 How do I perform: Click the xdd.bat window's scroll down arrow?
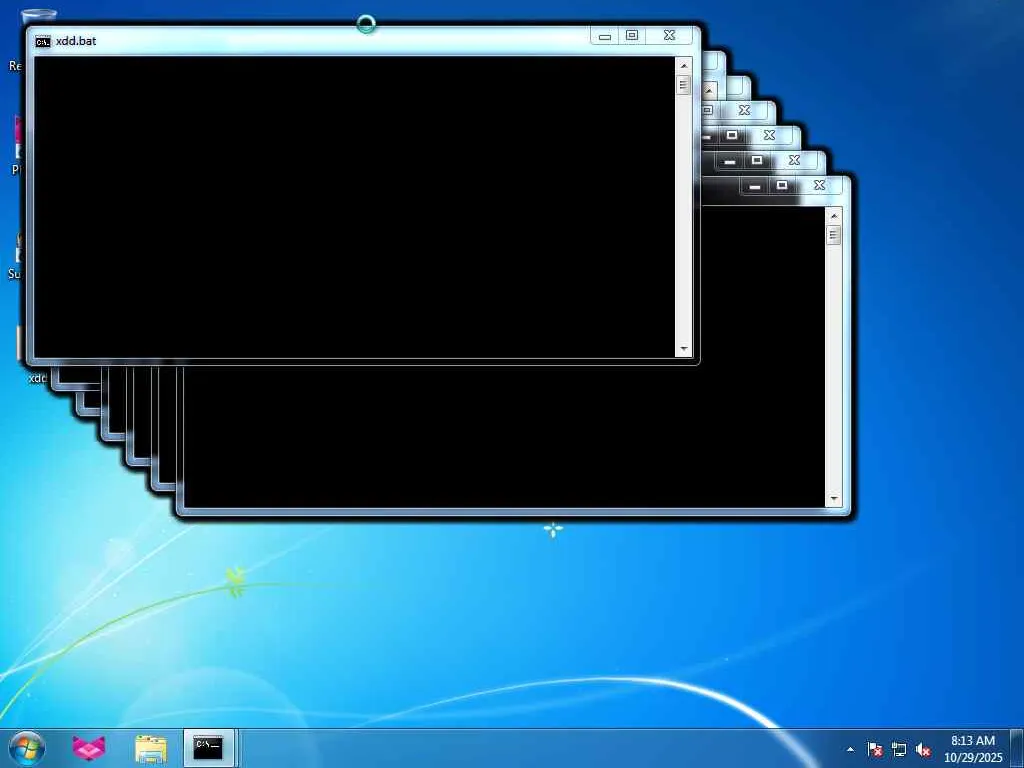click(x=684, y=349)
